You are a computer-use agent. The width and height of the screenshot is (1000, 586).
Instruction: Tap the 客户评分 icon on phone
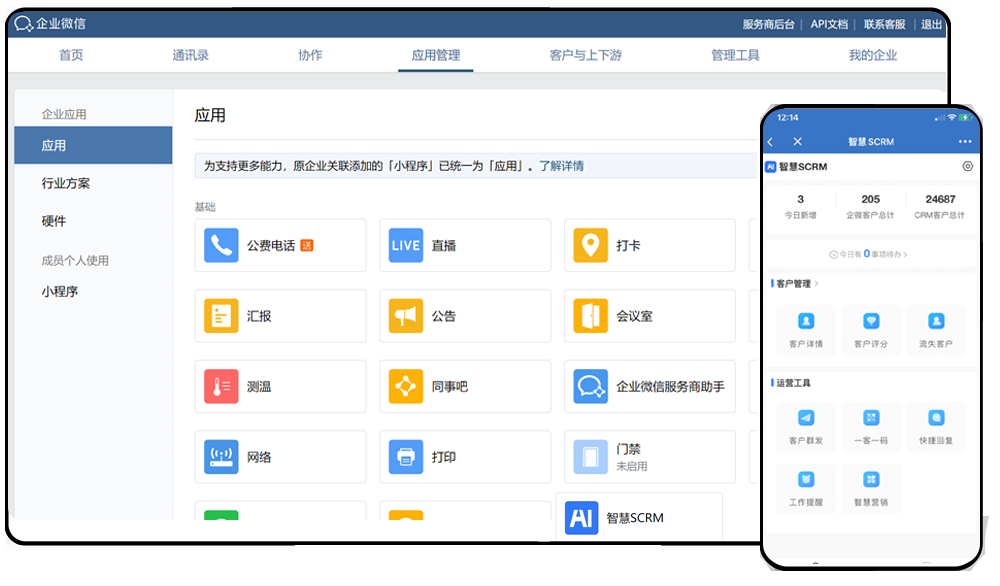[x=871, y=321]
